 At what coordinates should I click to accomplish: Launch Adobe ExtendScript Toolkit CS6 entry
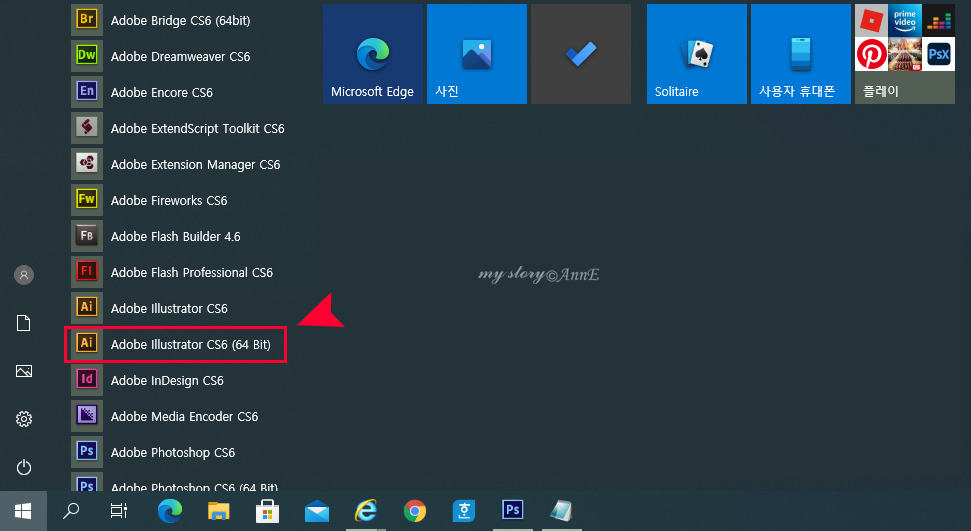click(x=198, y=128)
